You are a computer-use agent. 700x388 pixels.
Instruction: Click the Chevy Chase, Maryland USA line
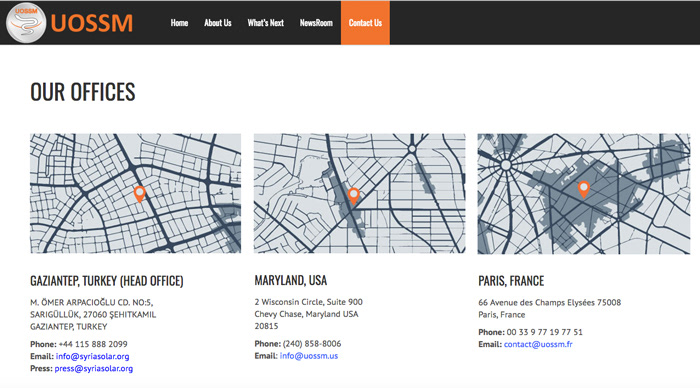(306, 314)
